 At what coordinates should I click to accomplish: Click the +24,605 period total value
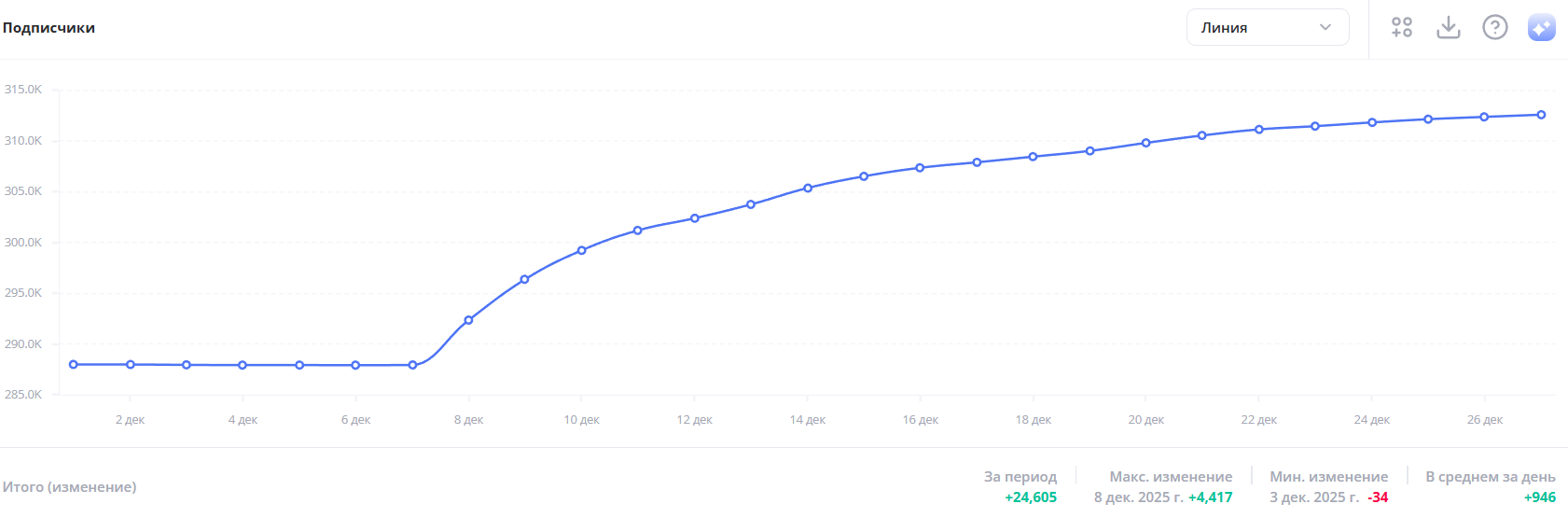pyautogui.click(x=1030, y=497)
